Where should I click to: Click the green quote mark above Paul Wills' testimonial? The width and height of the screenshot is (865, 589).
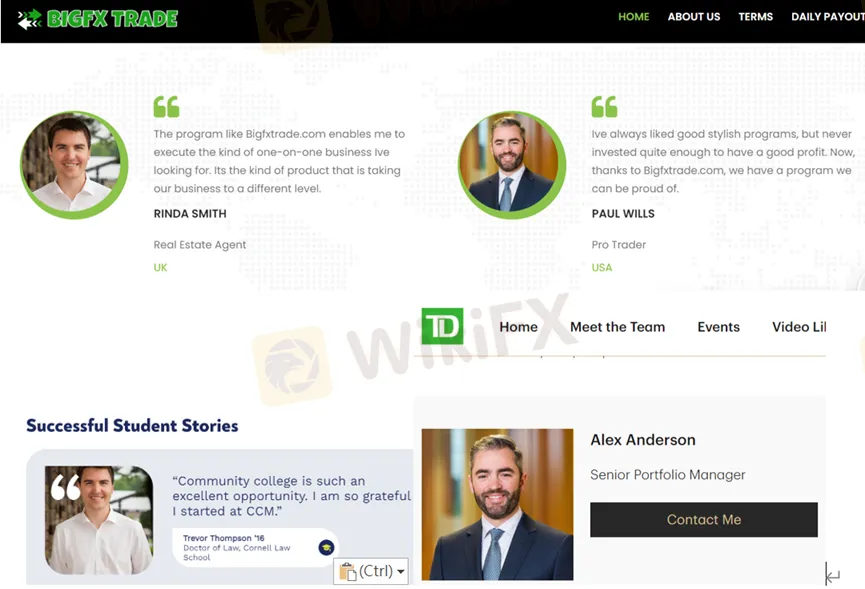click(605, 106)
